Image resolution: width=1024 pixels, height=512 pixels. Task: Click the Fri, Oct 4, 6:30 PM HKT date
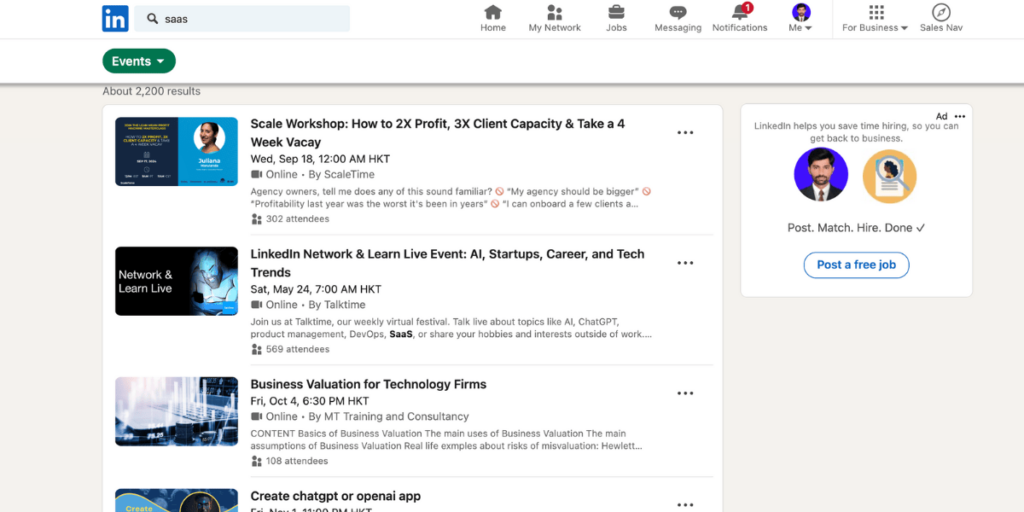point(310,401)
